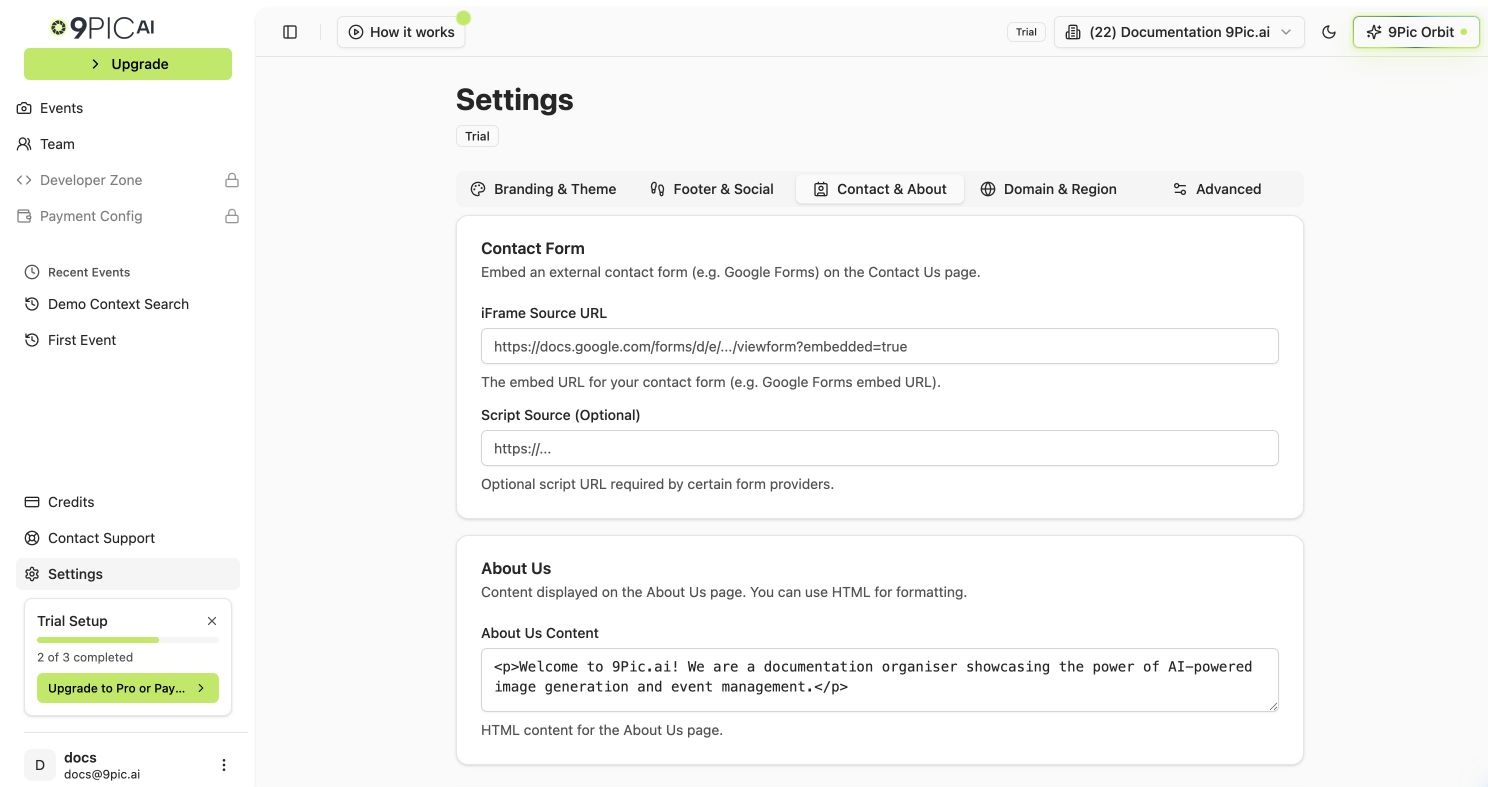Click the lock icon beside Payment Config
This screenshot has height=787, width=1488.
pos(232,216)
